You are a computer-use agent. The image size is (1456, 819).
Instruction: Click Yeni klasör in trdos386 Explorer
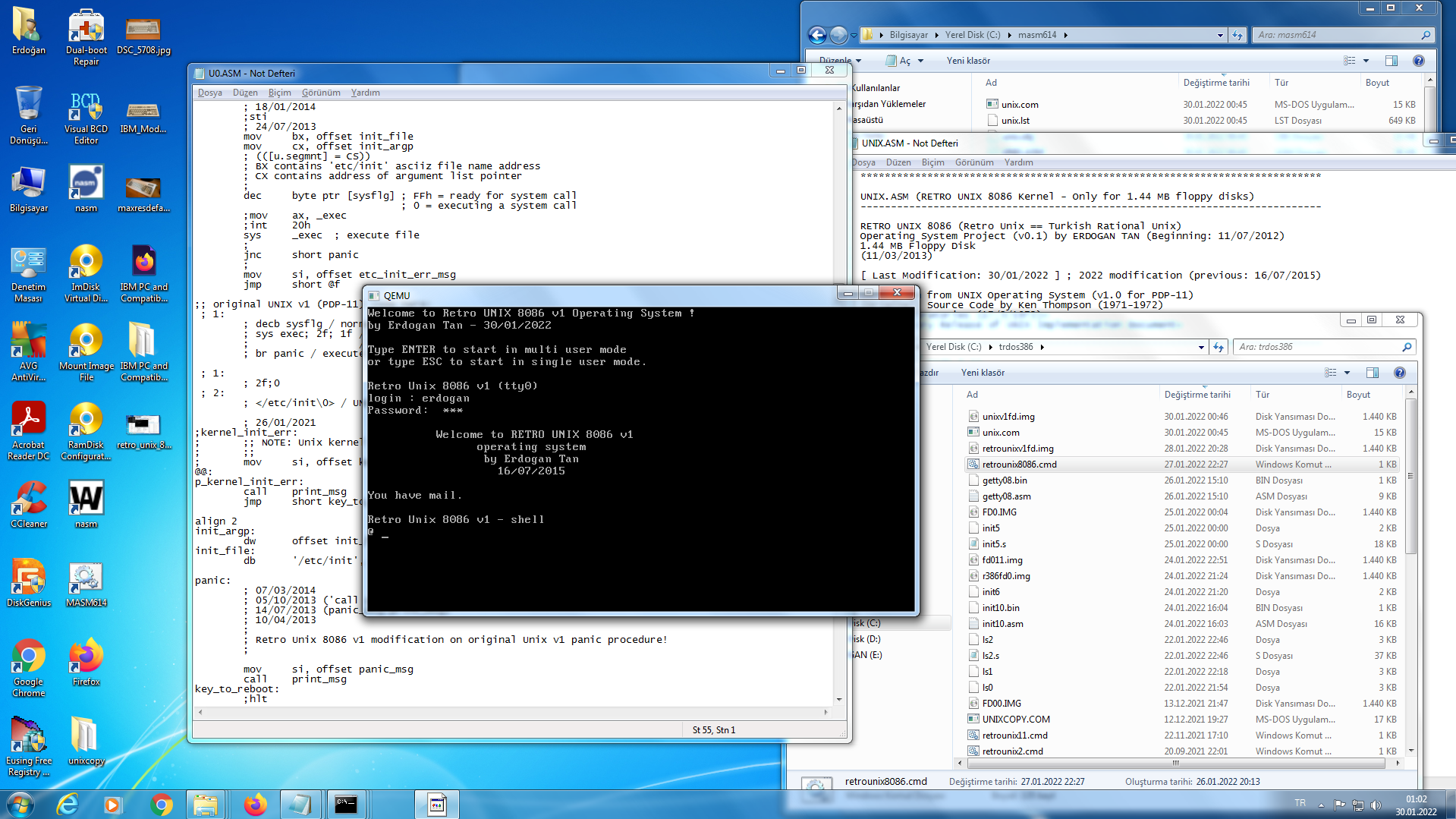pyautogui.click(x=983, y=373)
